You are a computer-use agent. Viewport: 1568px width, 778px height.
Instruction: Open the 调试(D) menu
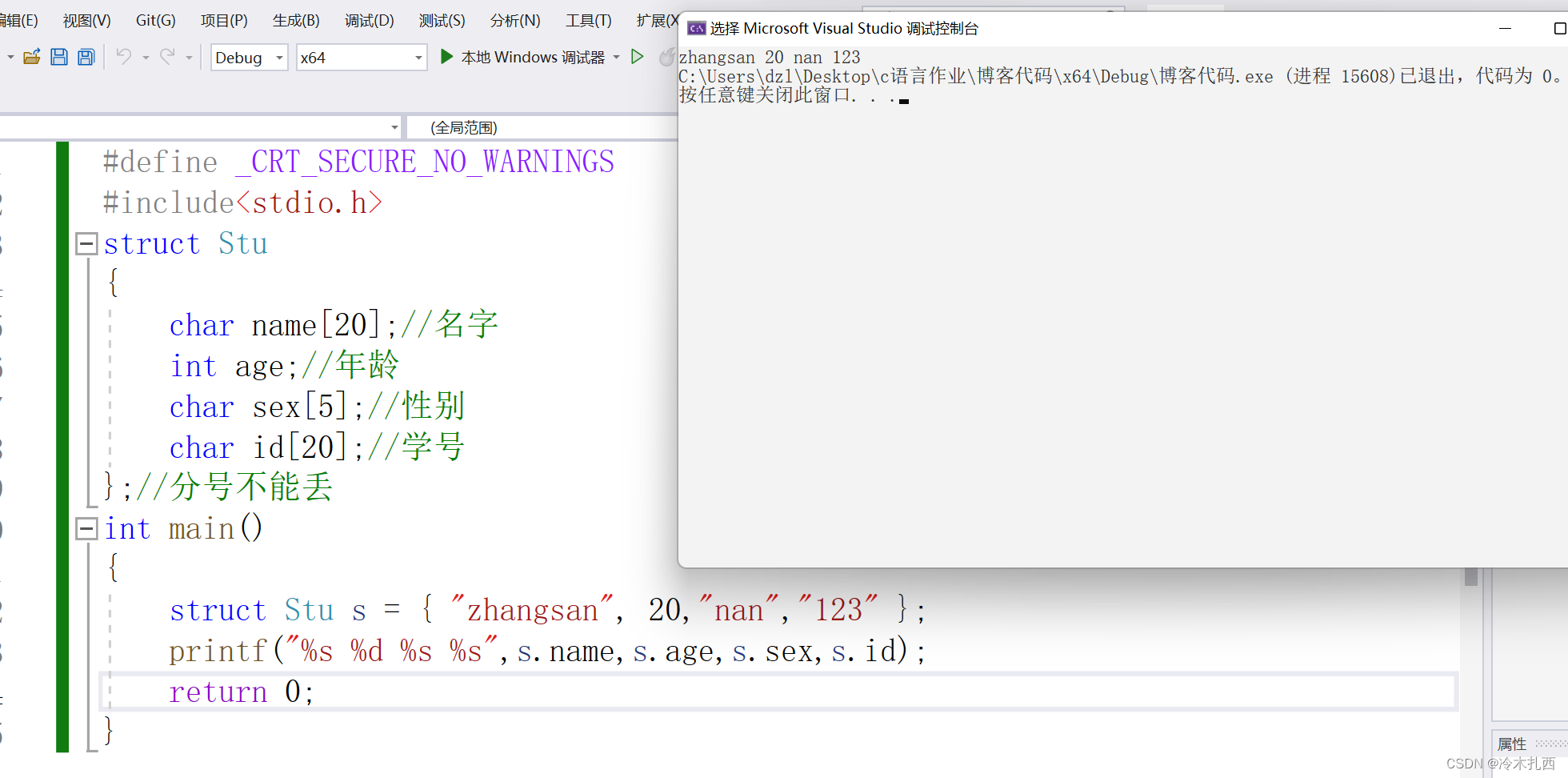[369, 21]
